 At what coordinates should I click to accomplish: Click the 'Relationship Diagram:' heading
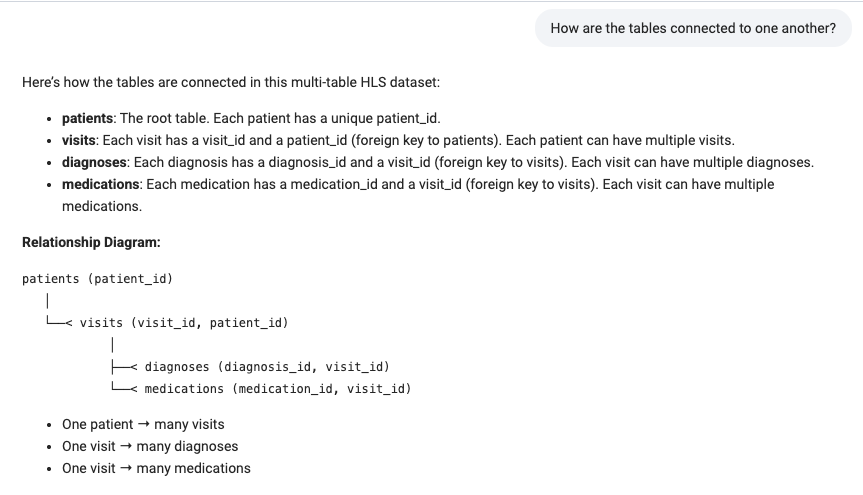click(x=91, y=242)
